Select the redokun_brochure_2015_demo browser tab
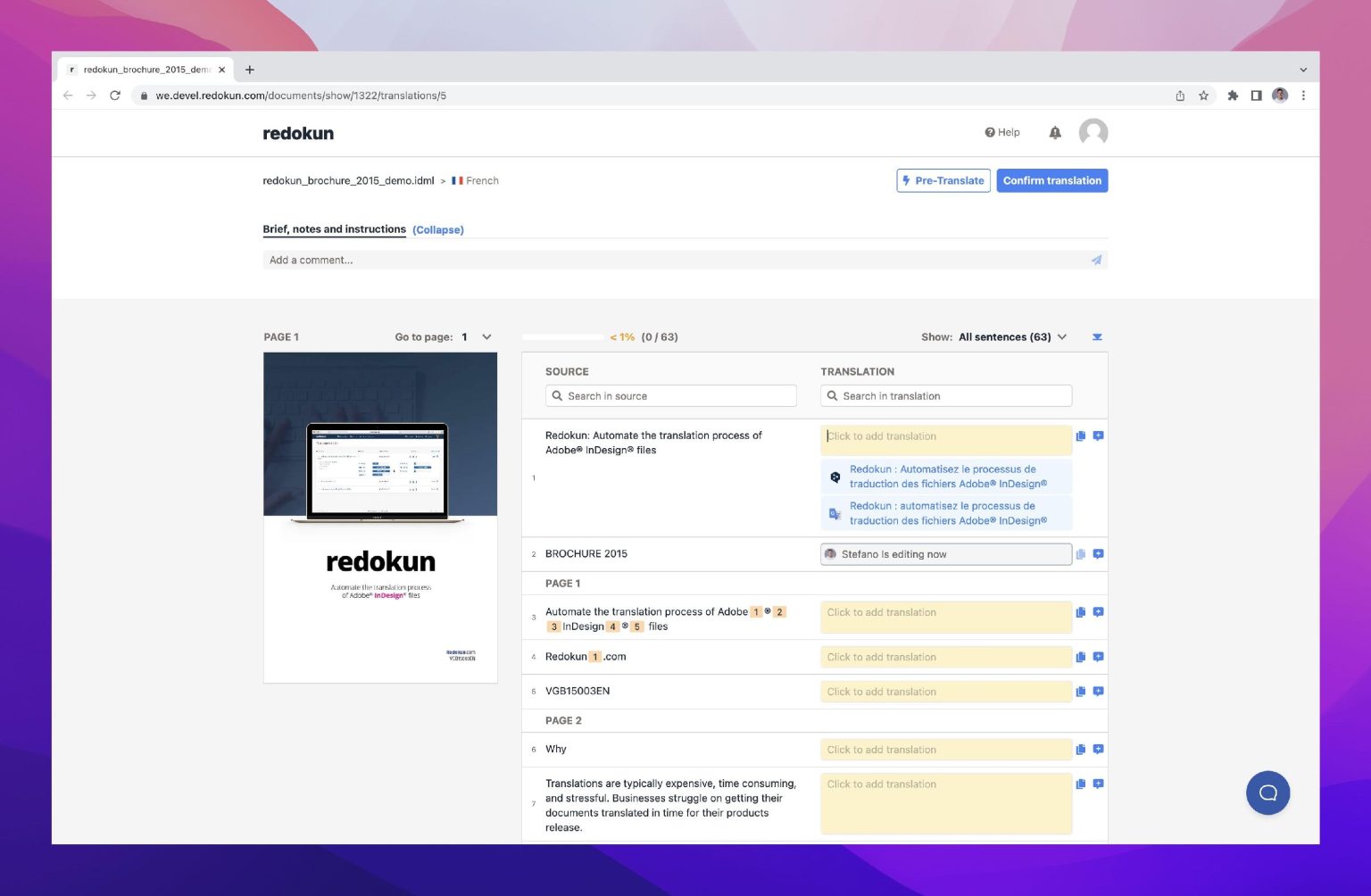Image resolution: width=1371 pixels, height=896 pixels. coord(143,69)
